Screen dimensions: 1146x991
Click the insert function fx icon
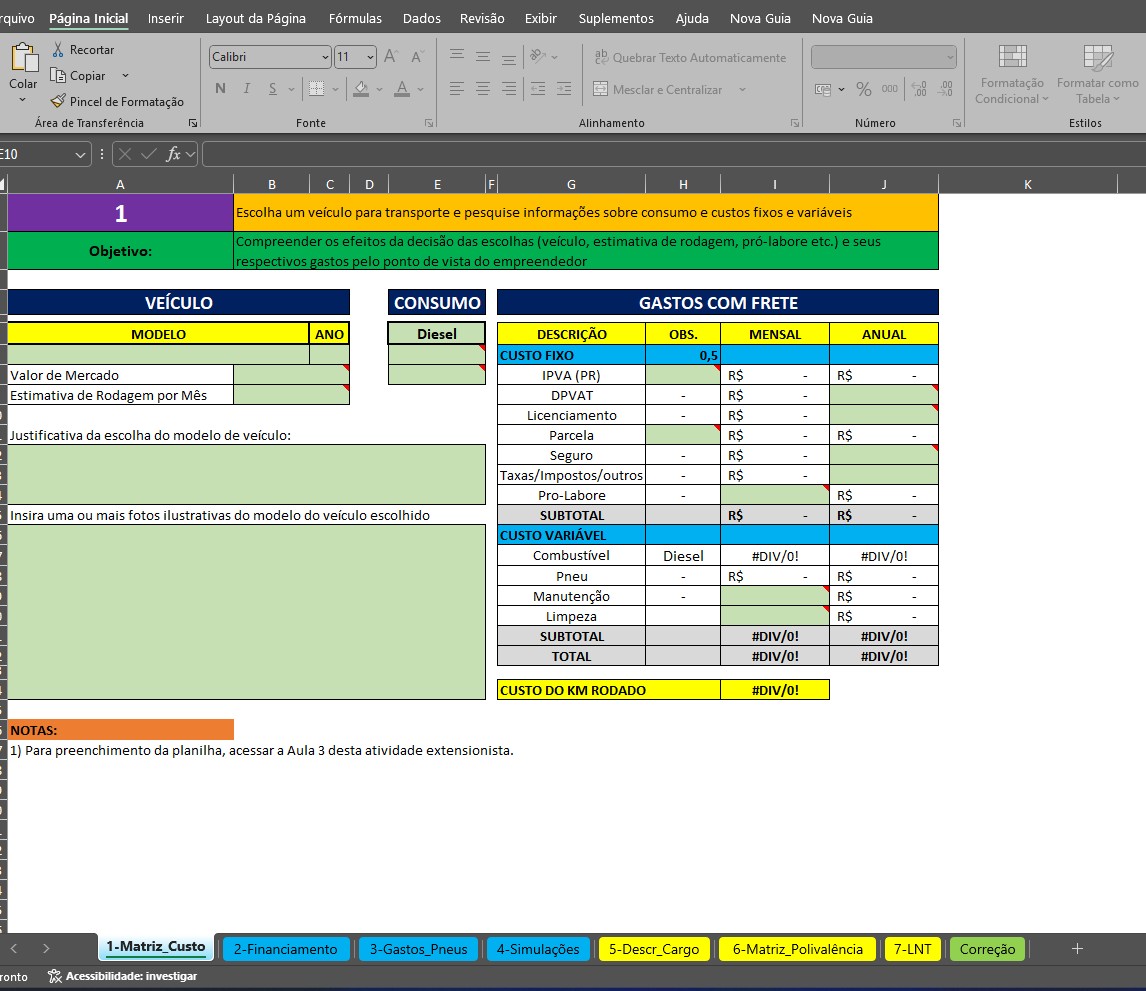(x=173, y=154)
